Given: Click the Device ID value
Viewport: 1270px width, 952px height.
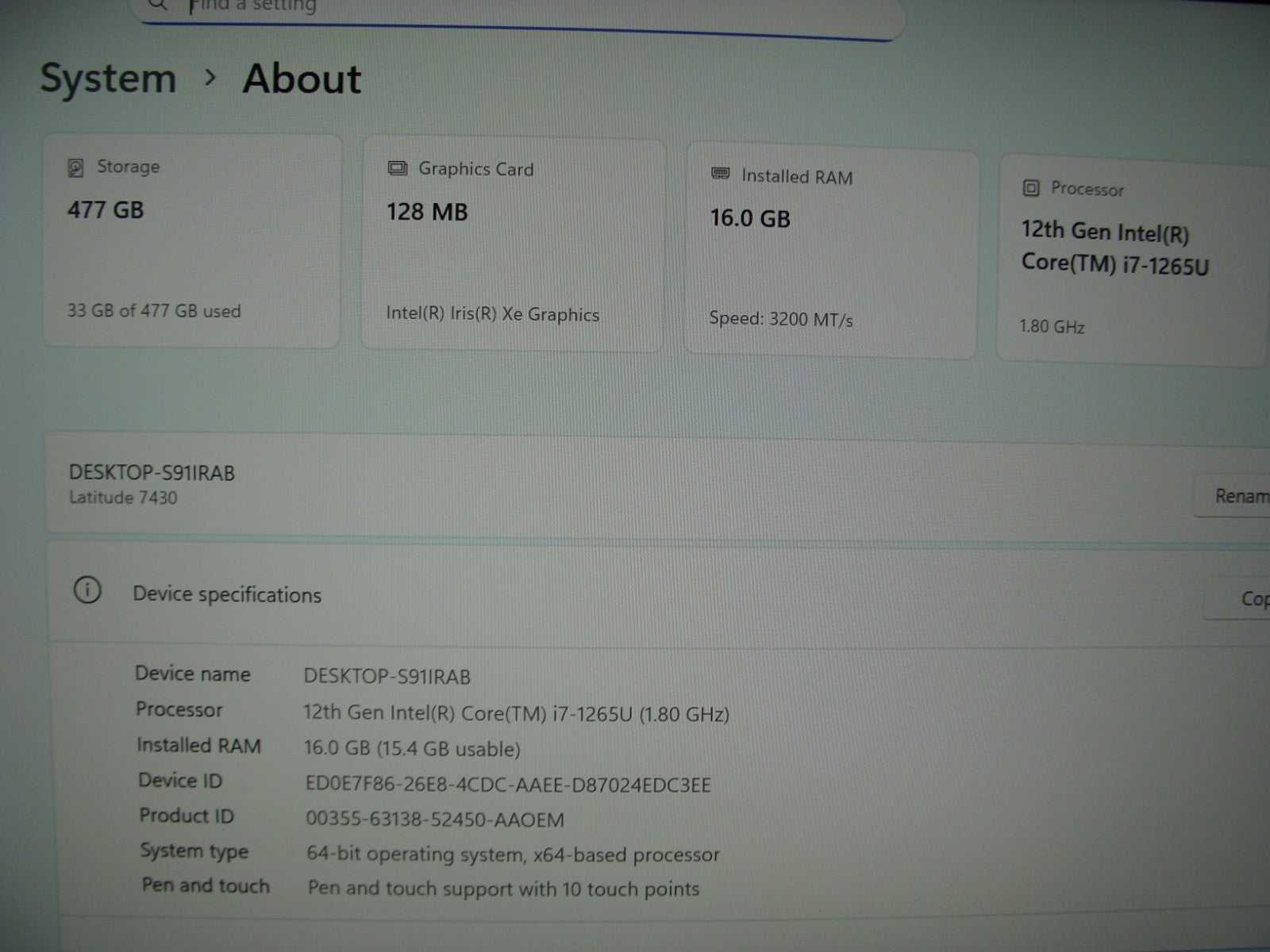Looking at the screenshot, I should click(x=508, y=785).
